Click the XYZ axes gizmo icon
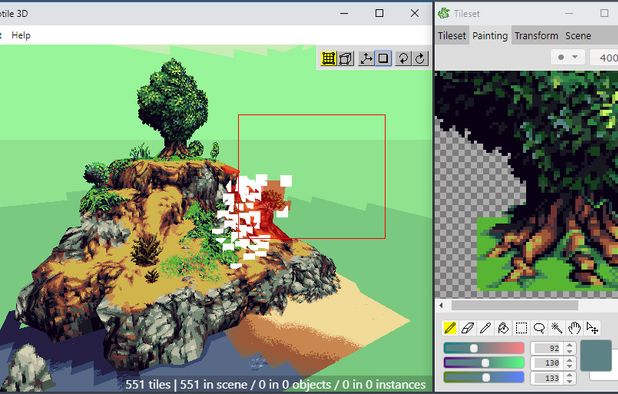 pos(366,58)
